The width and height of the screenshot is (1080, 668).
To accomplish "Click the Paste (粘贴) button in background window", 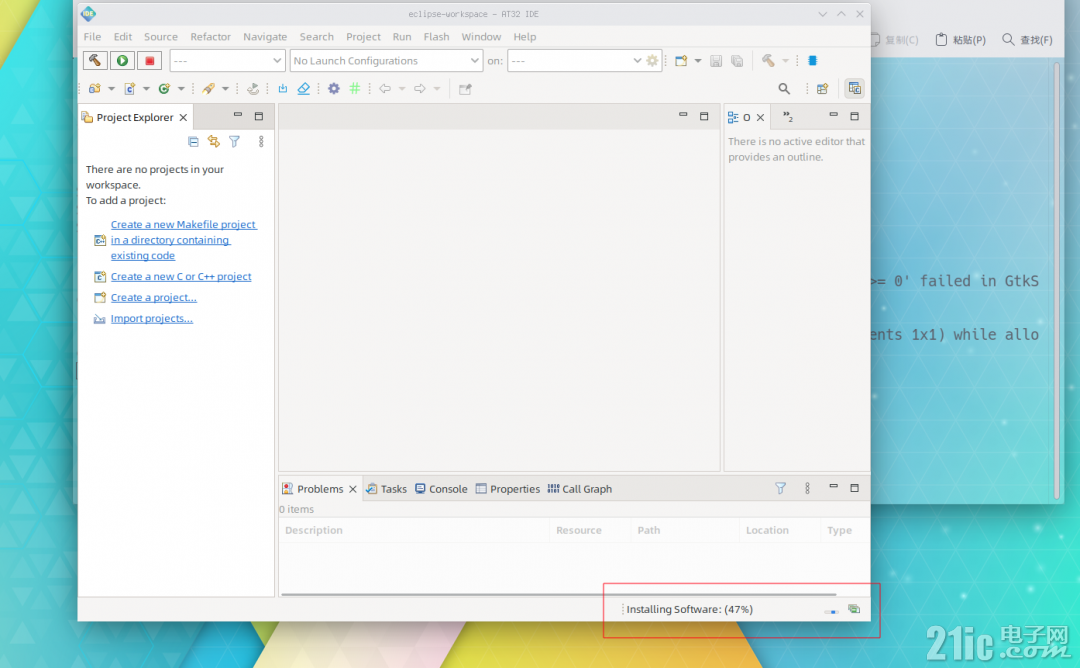I will click(961, 40).
